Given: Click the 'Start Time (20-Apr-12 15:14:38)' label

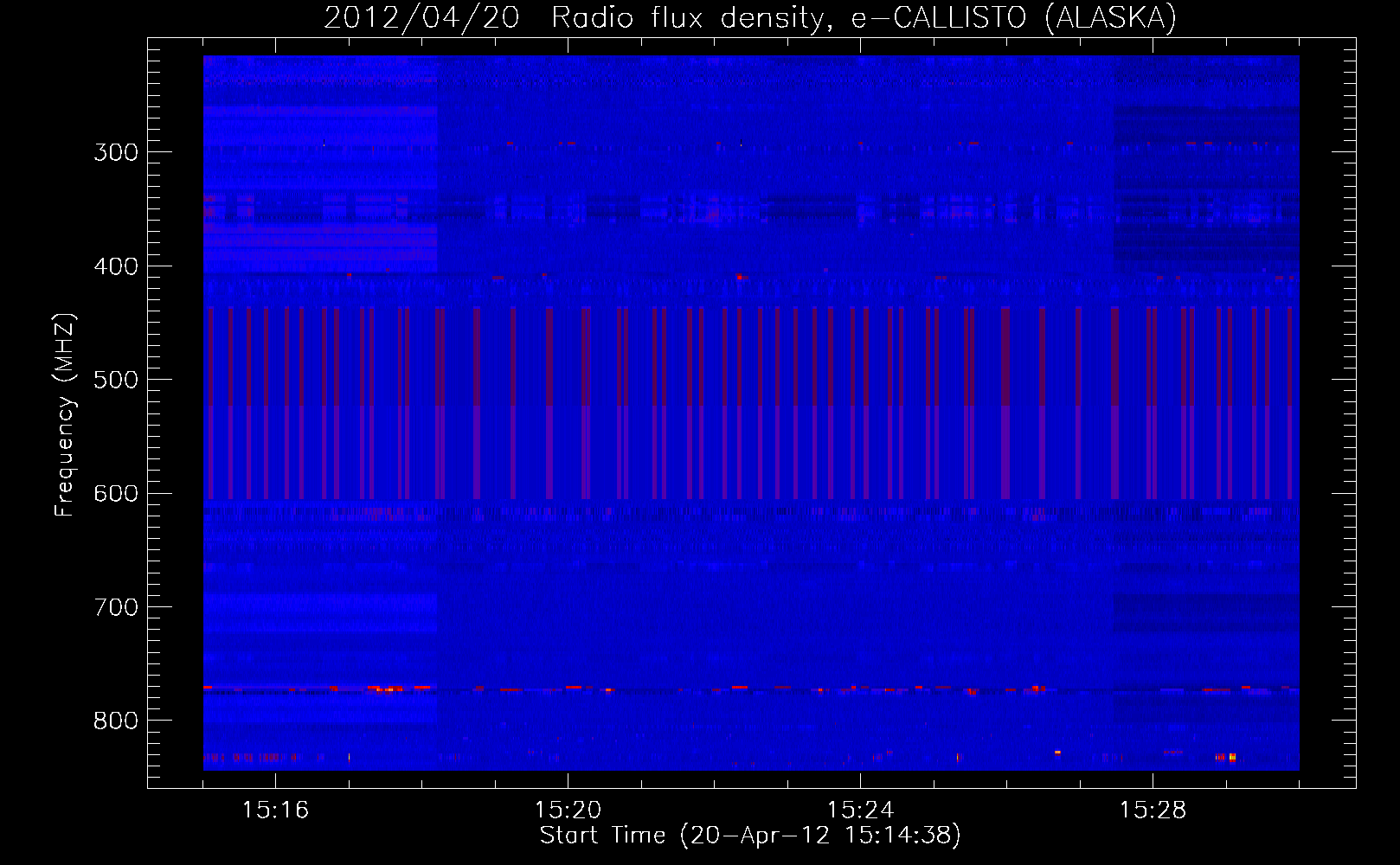Looking at the screenshot, I should 750,836.
